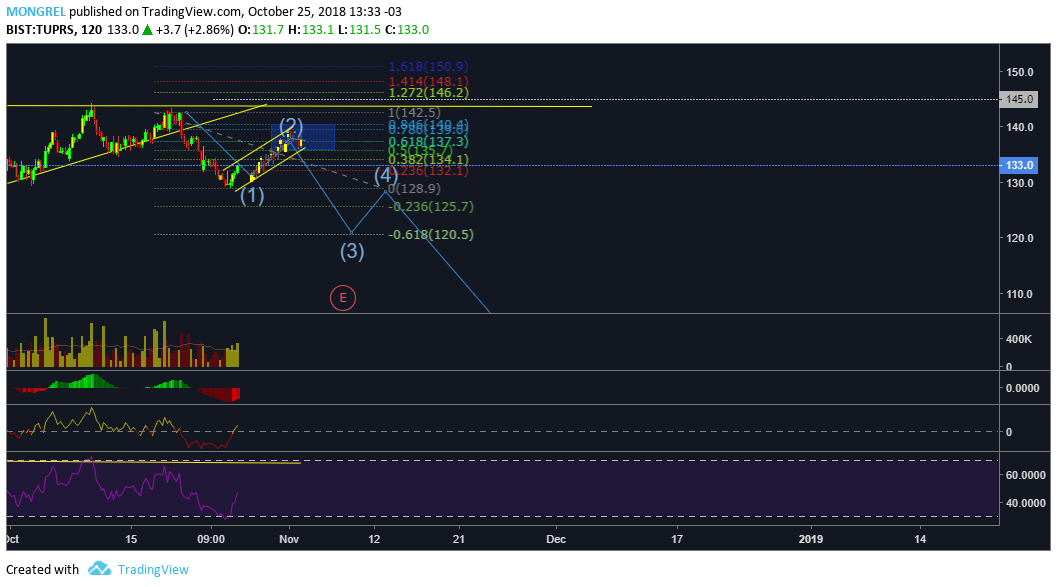
Task: Click the 120.0 price axis label
Action: (x=1020, y=239)
